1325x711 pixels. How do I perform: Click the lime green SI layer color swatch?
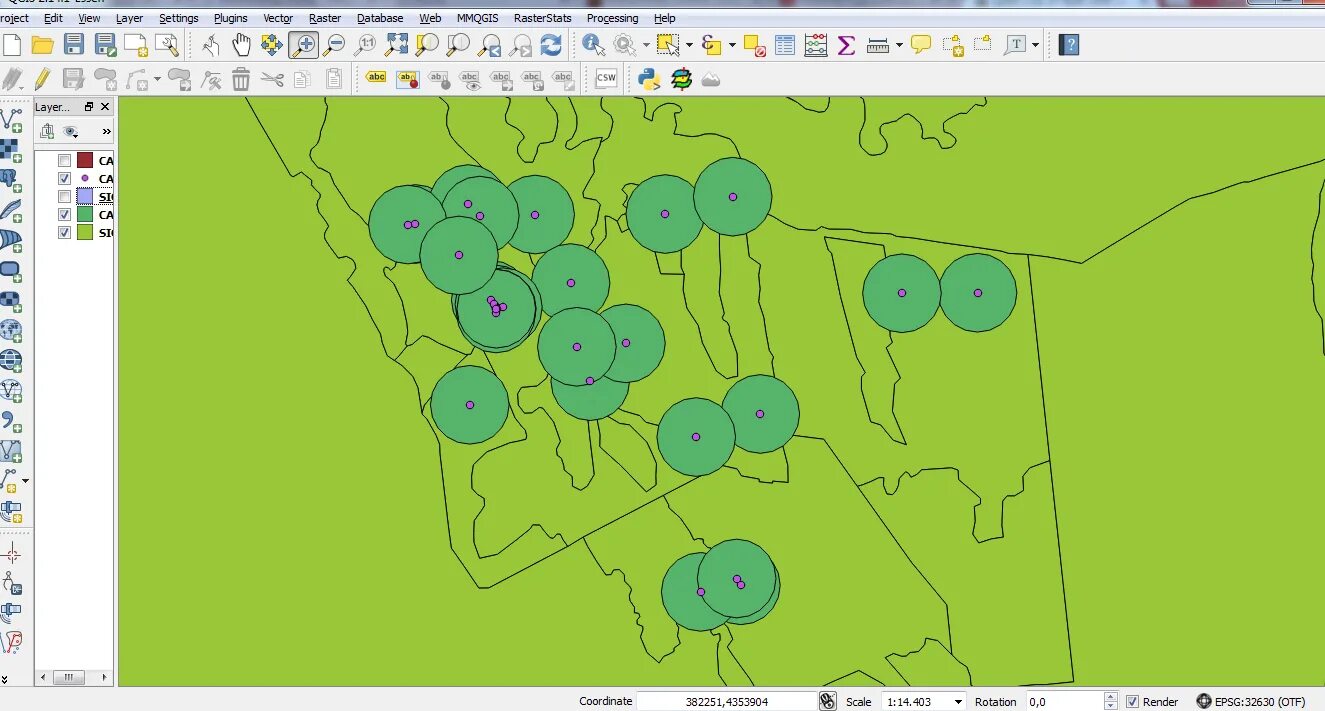(85, 232)
